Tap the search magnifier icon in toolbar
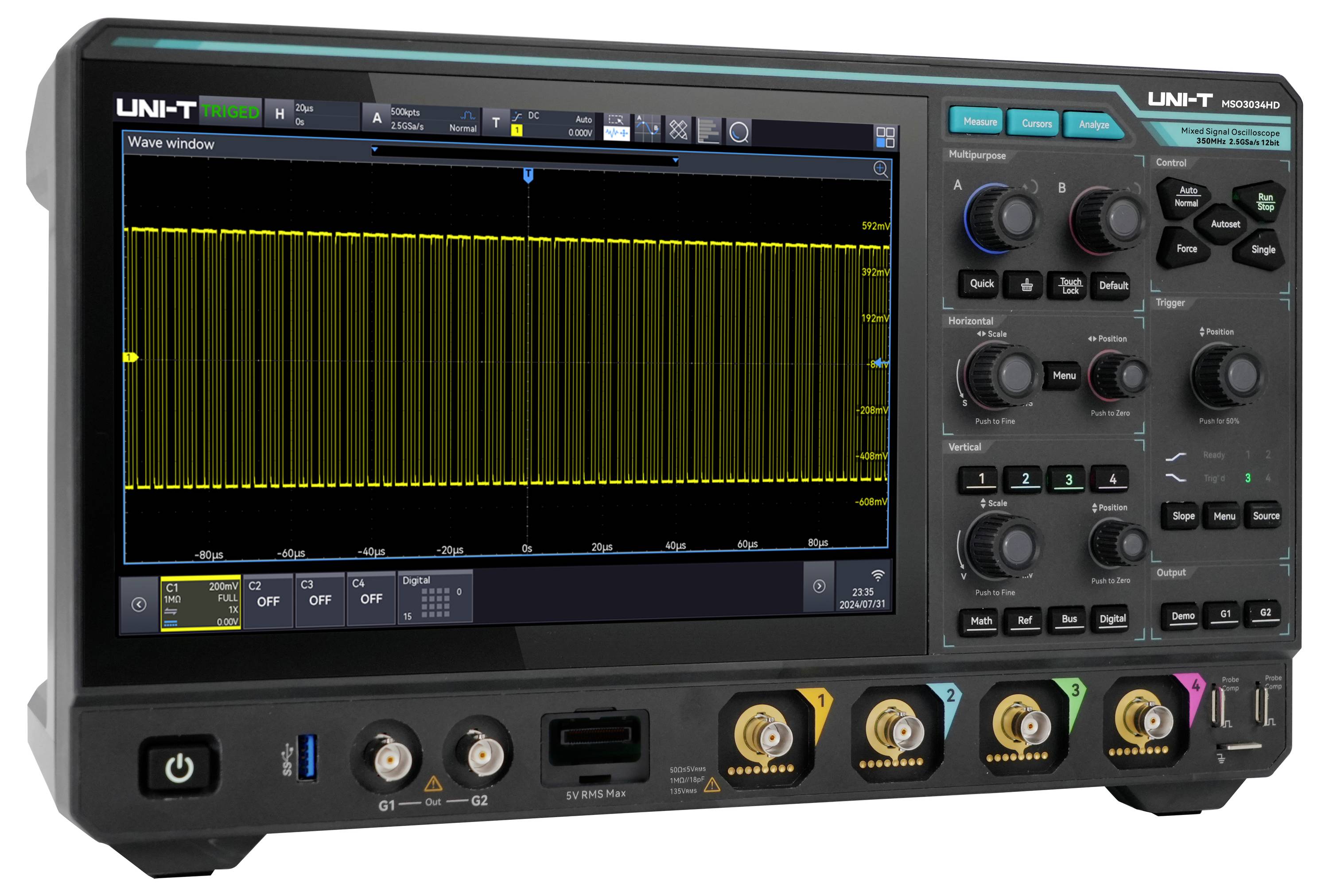Image resolution: width=1329 pixels, height=896 pixels. pos(739,132)
